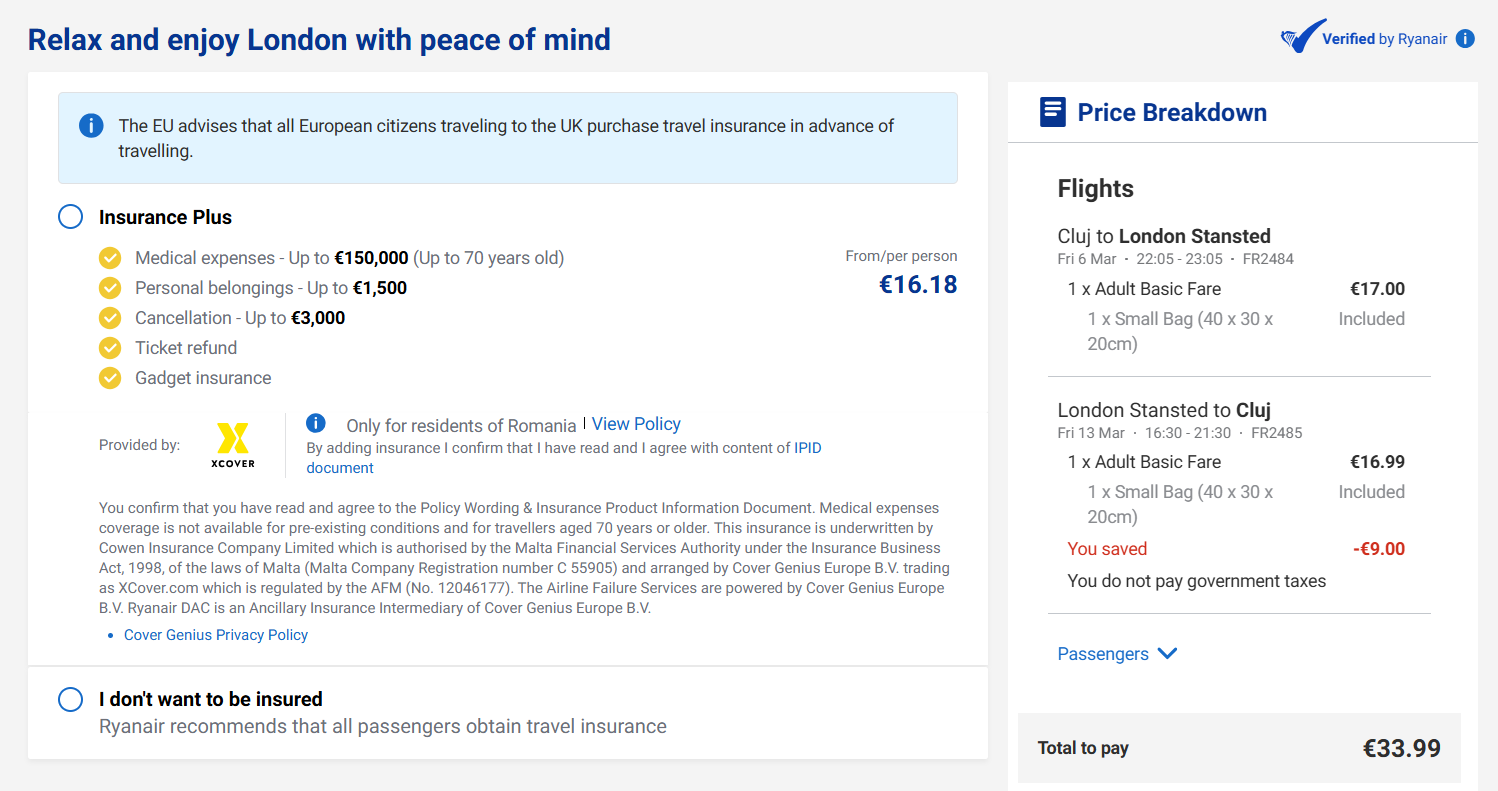Click the Cancellation yellow checkmark icon
This screenshot has width=1498, height=791.
[x=110, y=318]
